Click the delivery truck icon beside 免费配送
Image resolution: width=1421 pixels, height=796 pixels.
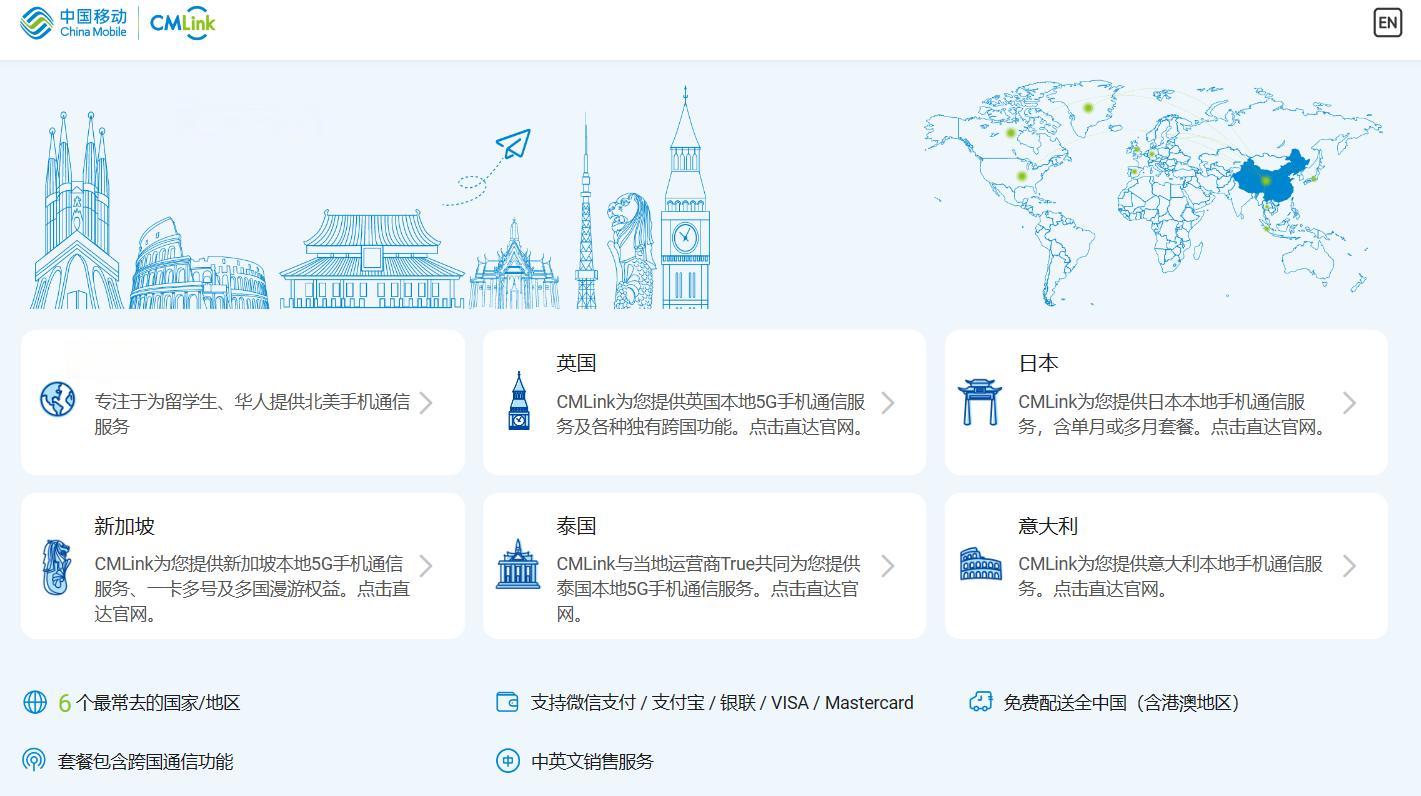click(x=980, y=702)
